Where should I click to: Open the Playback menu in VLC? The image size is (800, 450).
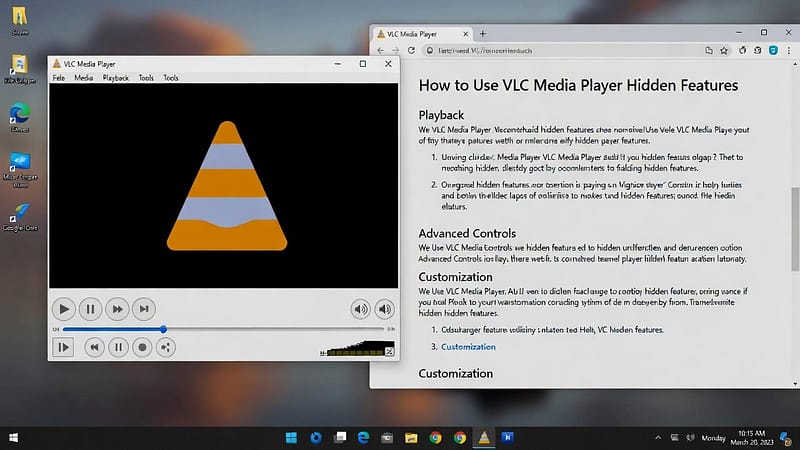coord(116,78)
